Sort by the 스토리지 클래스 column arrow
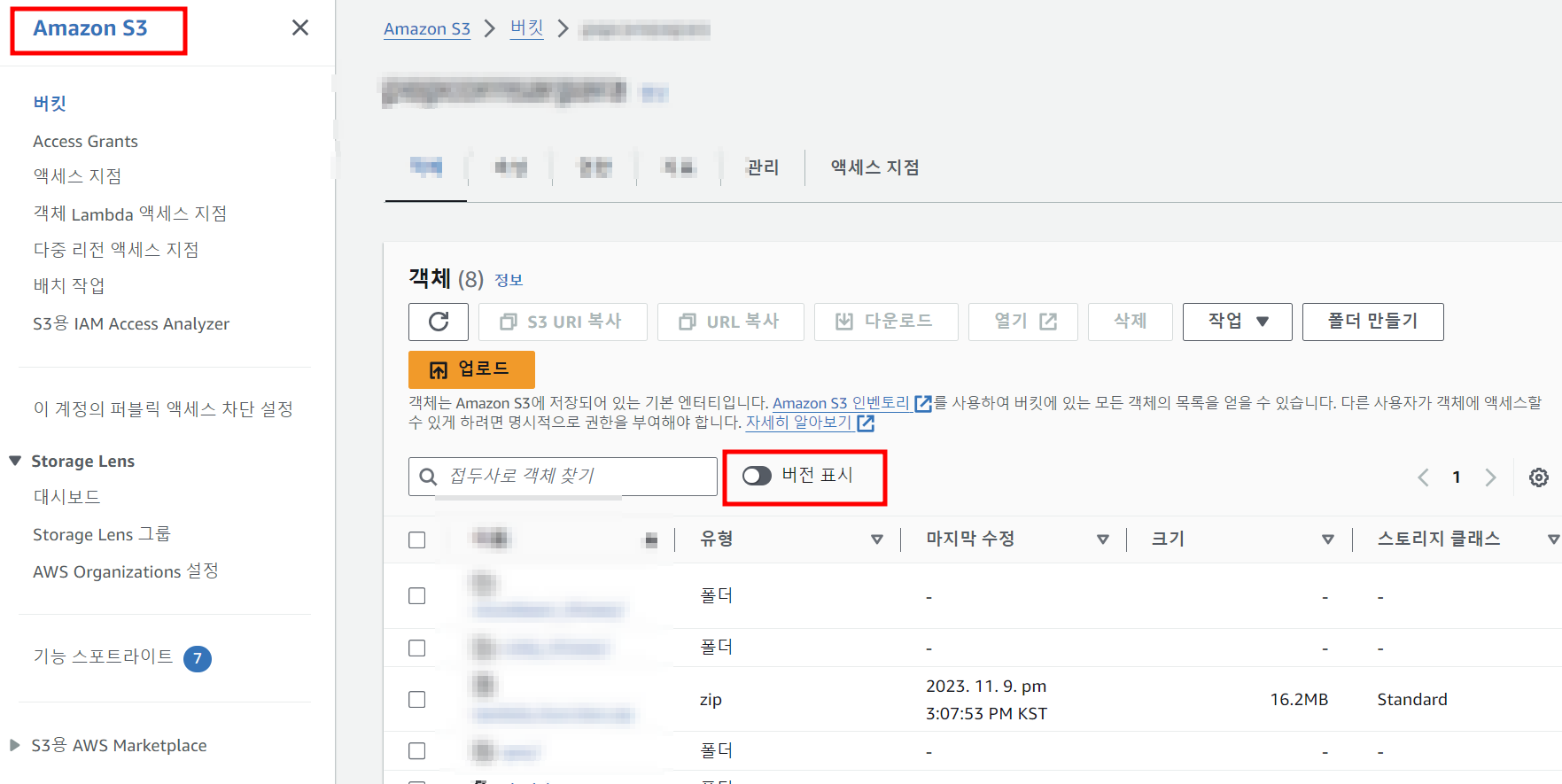The height and width of the screenshot is (784, 1562). (1553, 539)
